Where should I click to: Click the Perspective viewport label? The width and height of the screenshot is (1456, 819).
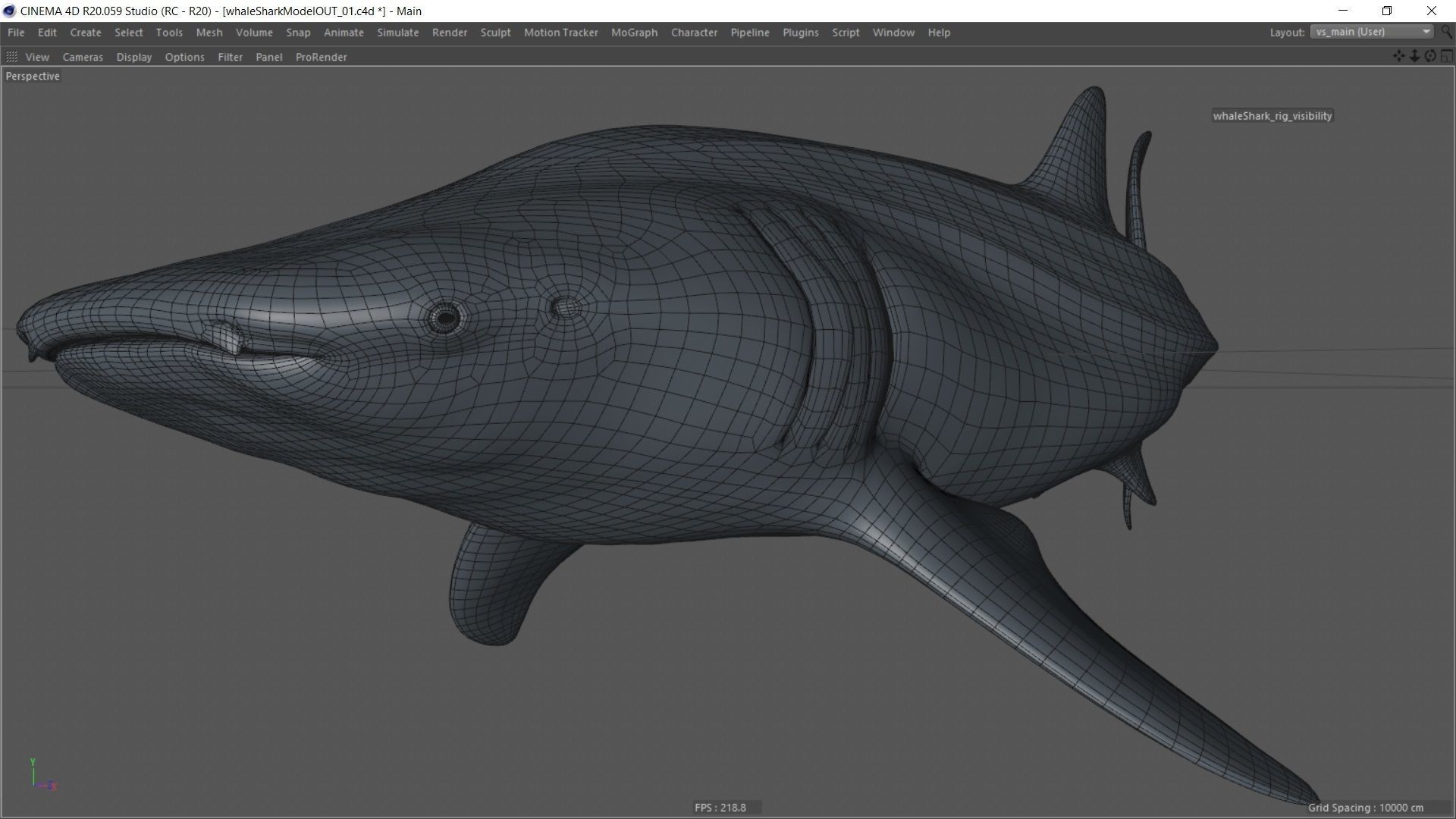pos(33,76)
